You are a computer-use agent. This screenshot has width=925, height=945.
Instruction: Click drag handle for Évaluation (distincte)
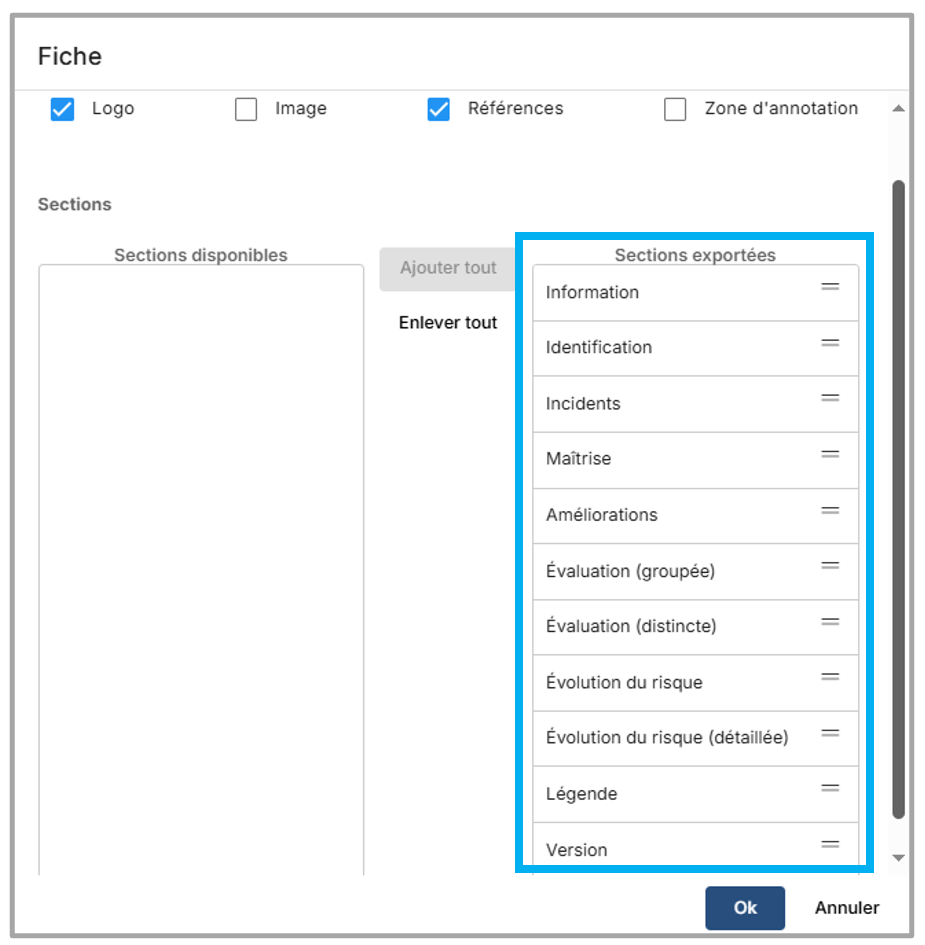830,622
